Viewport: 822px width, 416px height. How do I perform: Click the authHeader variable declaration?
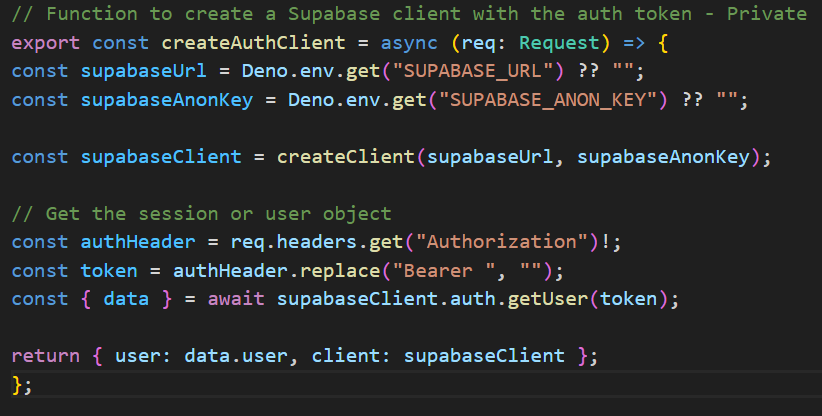tap(138, 242)
